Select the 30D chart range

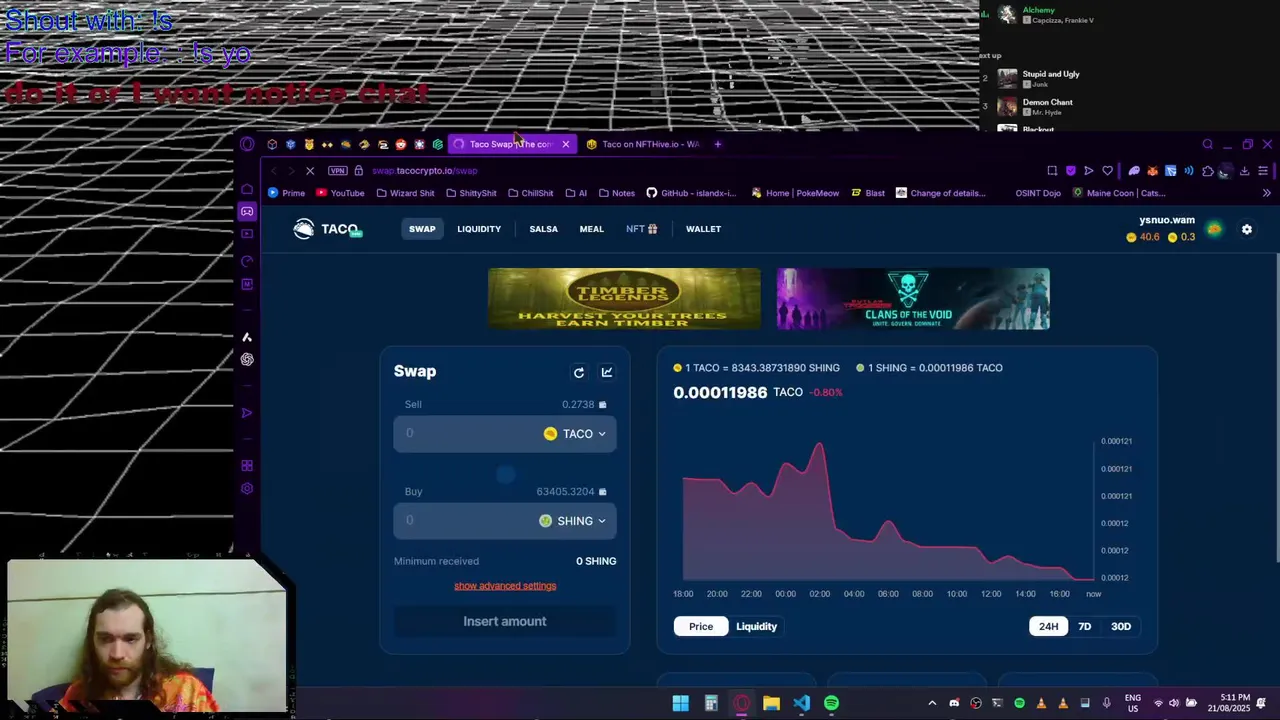coord(1120,626)
